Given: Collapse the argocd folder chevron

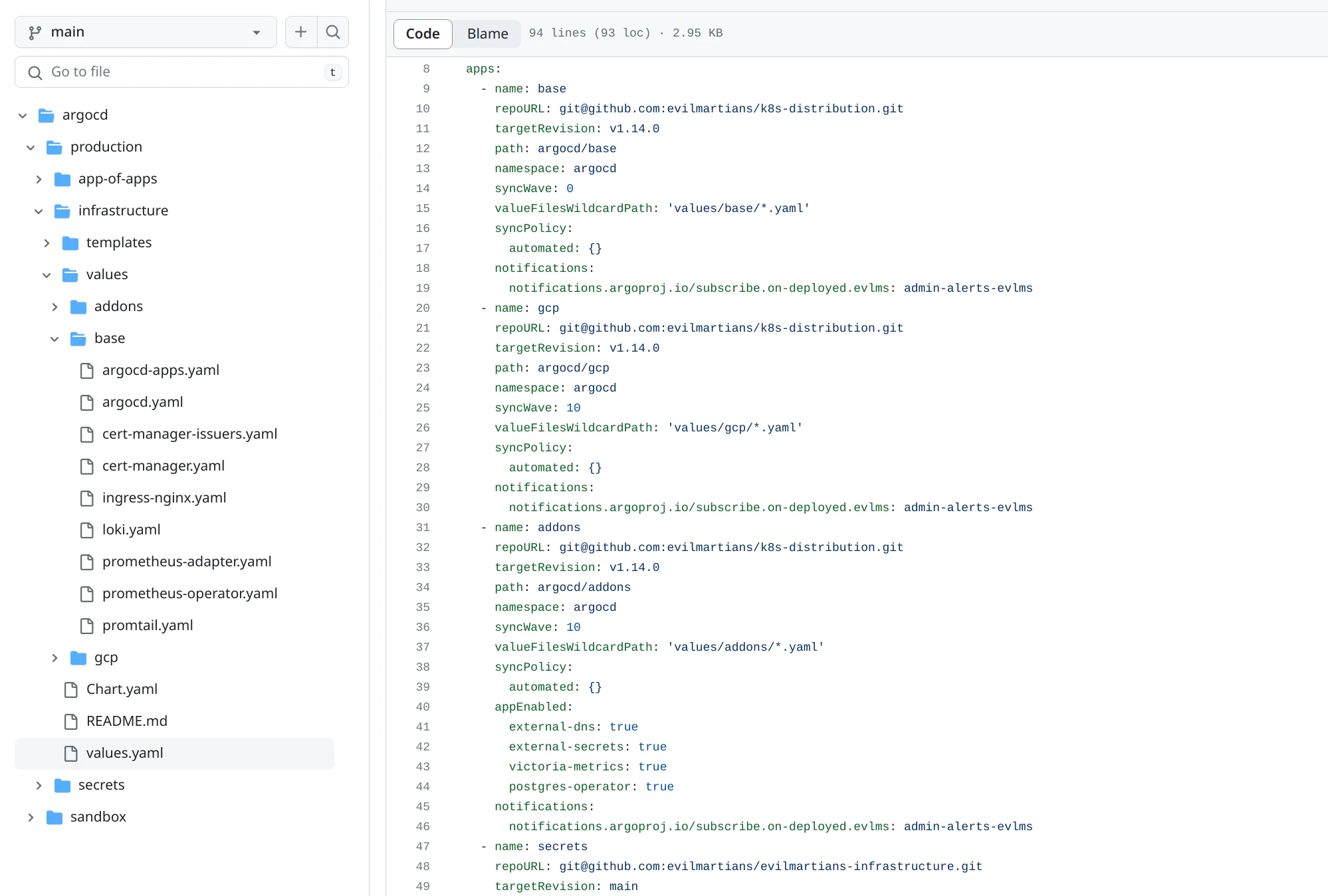Looking at the screenshot, I should click(x=23, y=116).
